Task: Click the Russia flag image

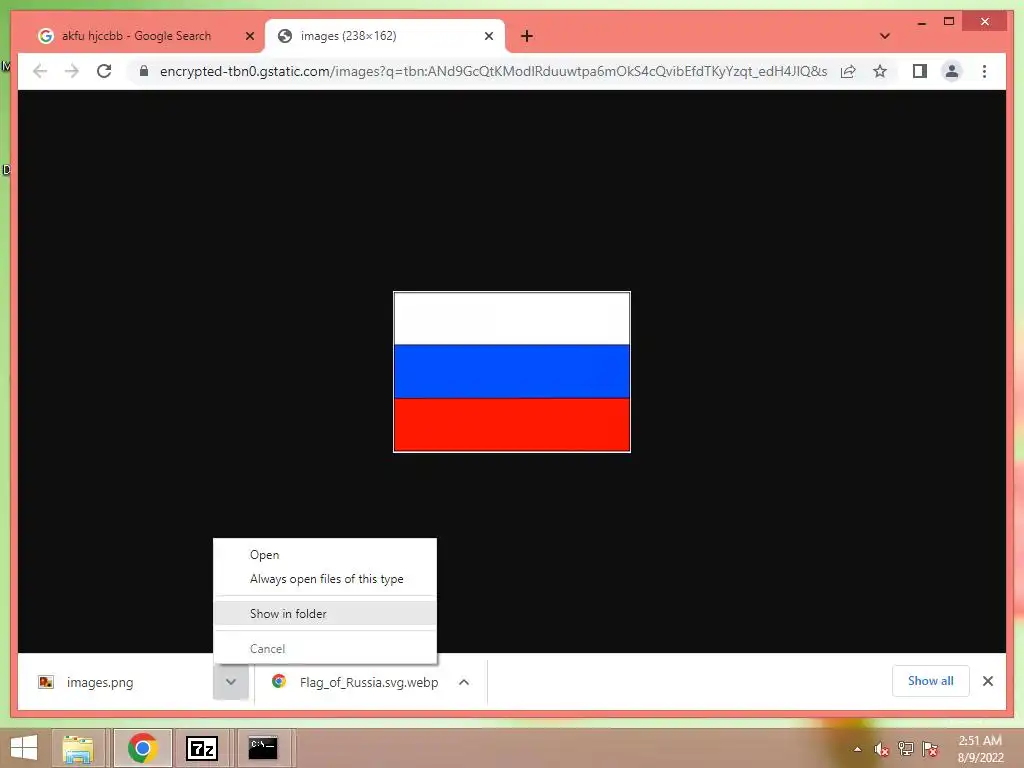Action: point(512,372)
